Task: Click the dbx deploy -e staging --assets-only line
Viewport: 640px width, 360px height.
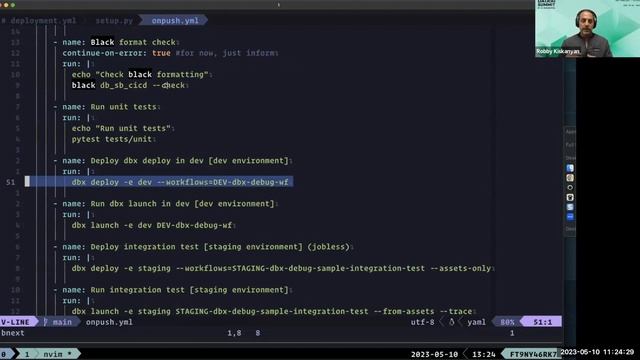Action: click(x=281, y=269)
